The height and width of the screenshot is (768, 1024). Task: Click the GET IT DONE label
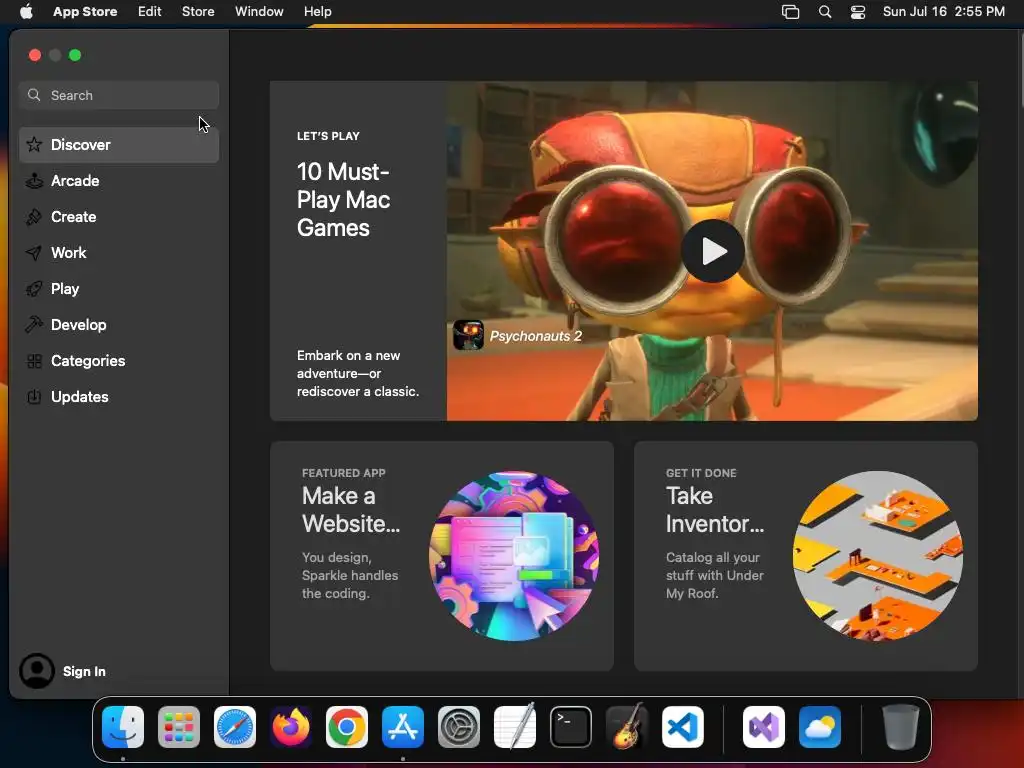[701, 473]
